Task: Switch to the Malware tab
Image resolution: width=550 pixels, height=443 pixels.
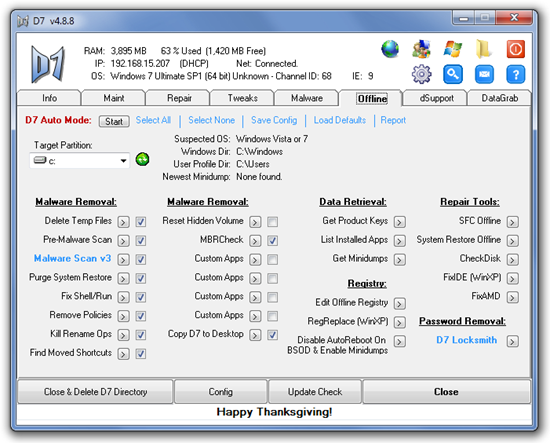Action: 307,98
